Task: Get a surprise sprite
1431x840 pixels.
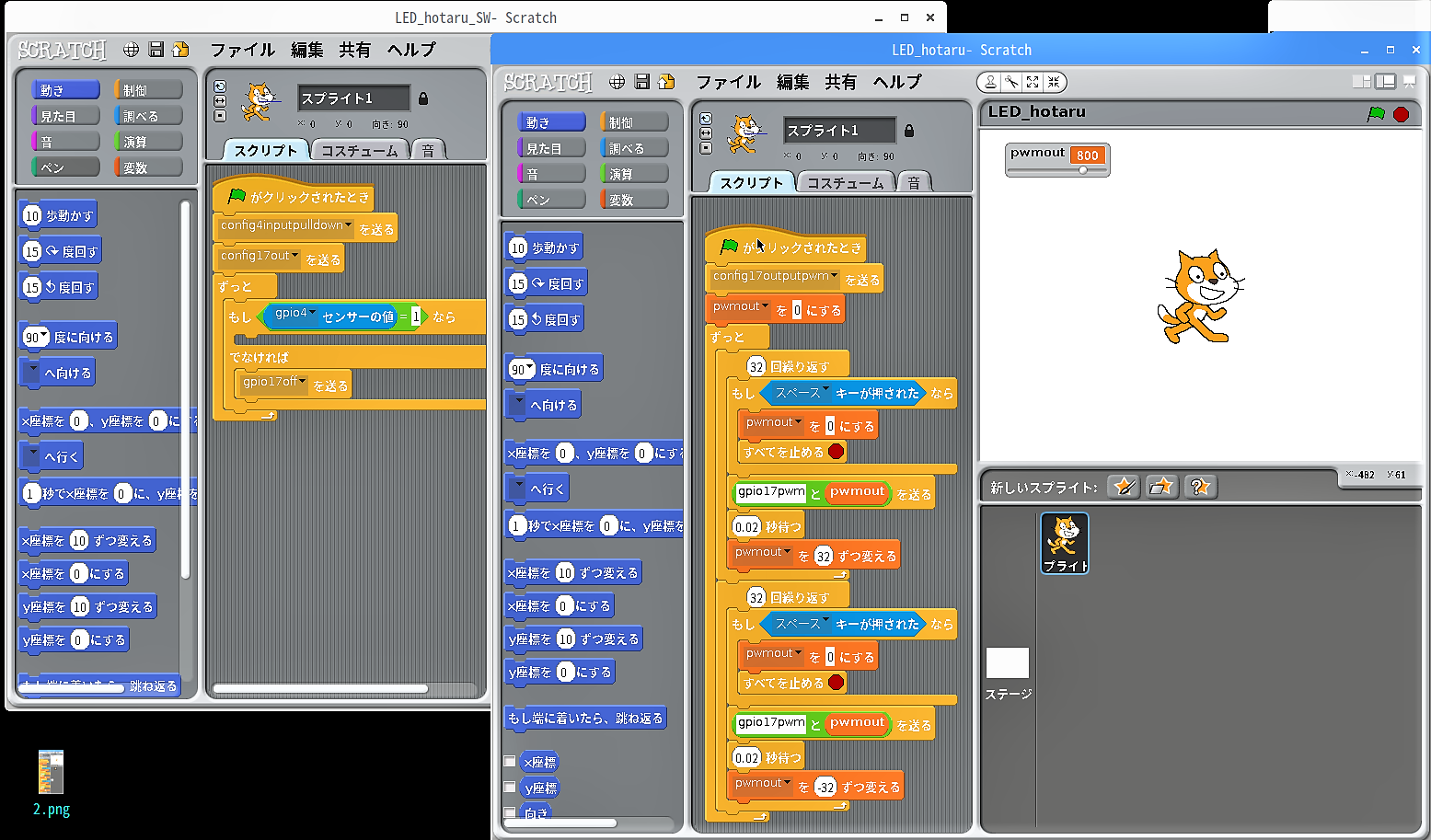Action: click(x=1199, y=487)
